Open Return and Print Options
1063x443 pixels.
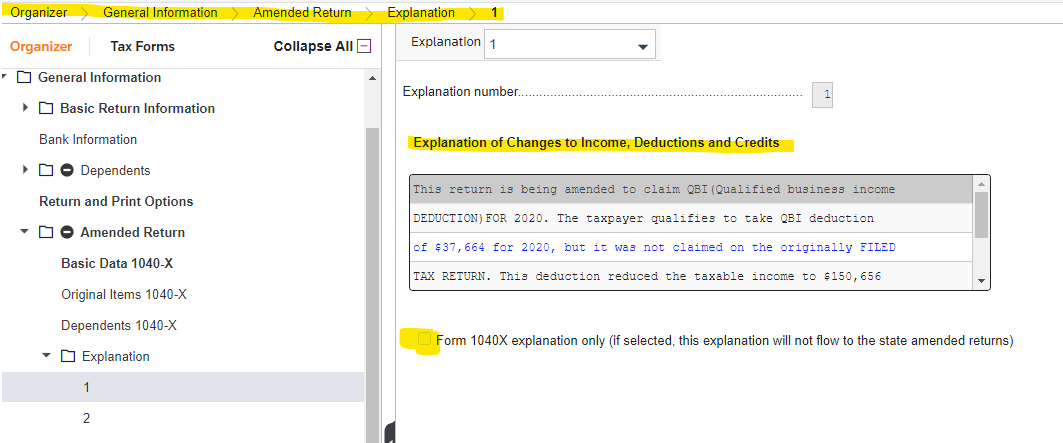(116, 201)
